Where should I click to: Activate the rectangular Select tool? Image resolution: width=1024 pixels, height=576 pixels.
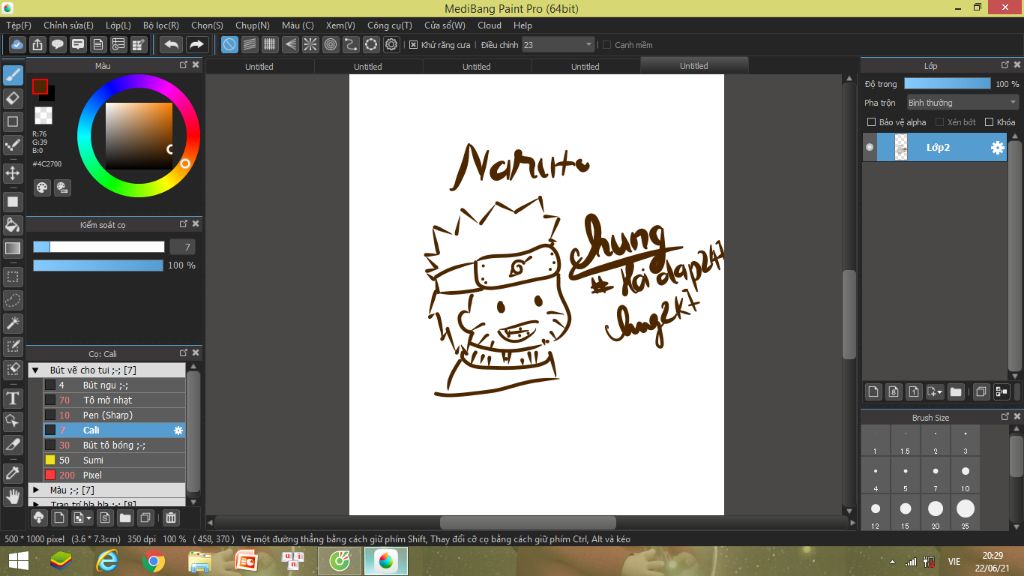click(x=13, y=277)
